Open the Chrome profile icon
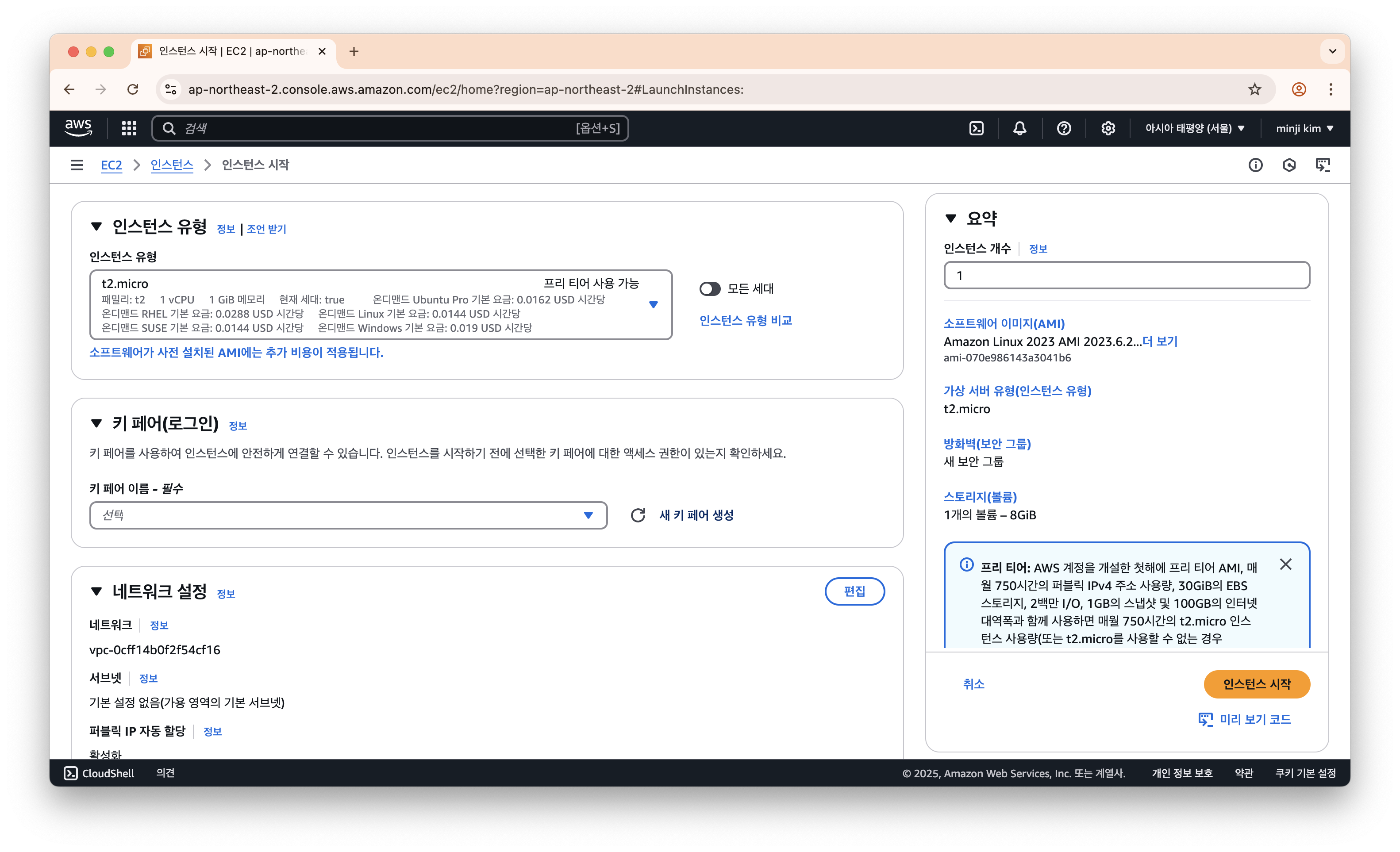 pyautogui.click(x=1299, y=89)
